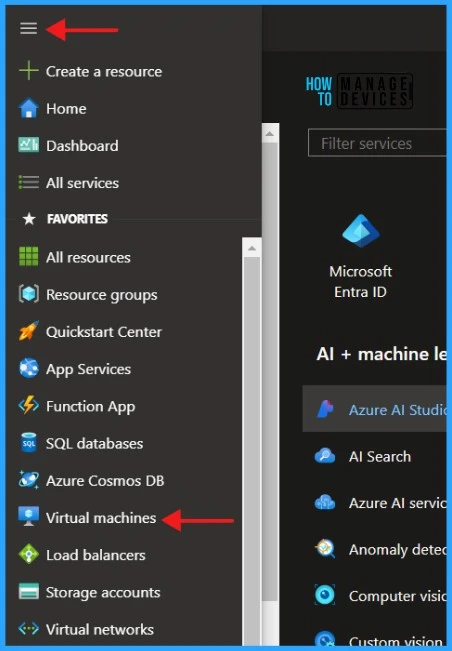Click the services pane scrollbar thumb
452x651 pixels.
(270, 372)
